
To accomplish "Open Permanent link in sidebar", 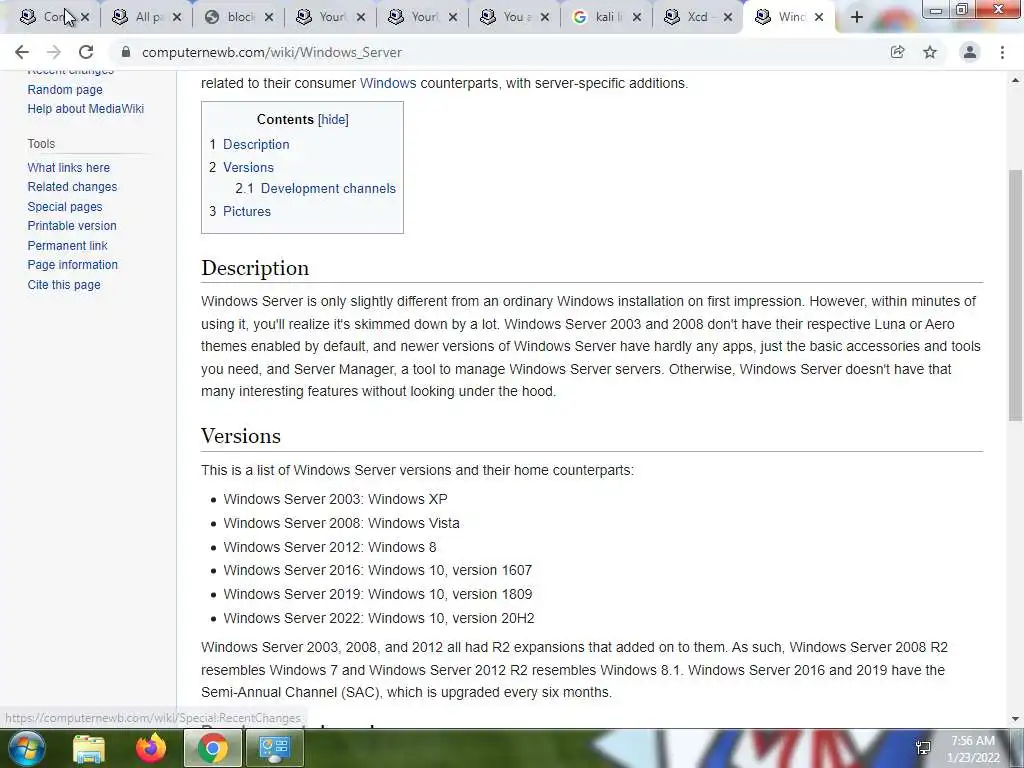I will (67, 246).
